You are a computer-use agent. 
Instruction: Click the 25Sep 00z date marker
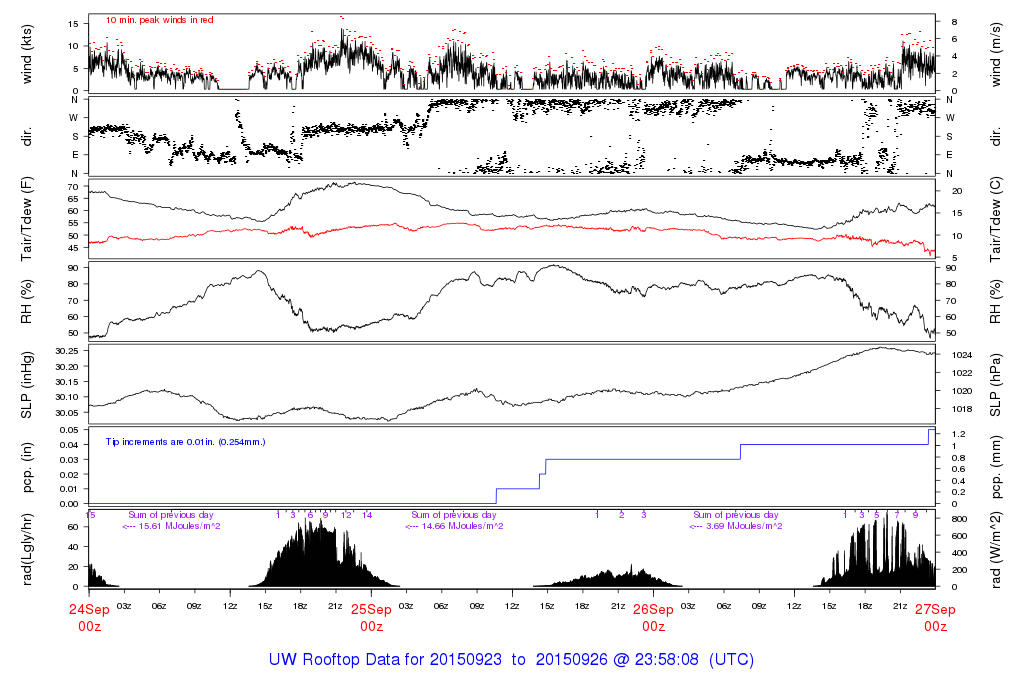pos(371,617)
